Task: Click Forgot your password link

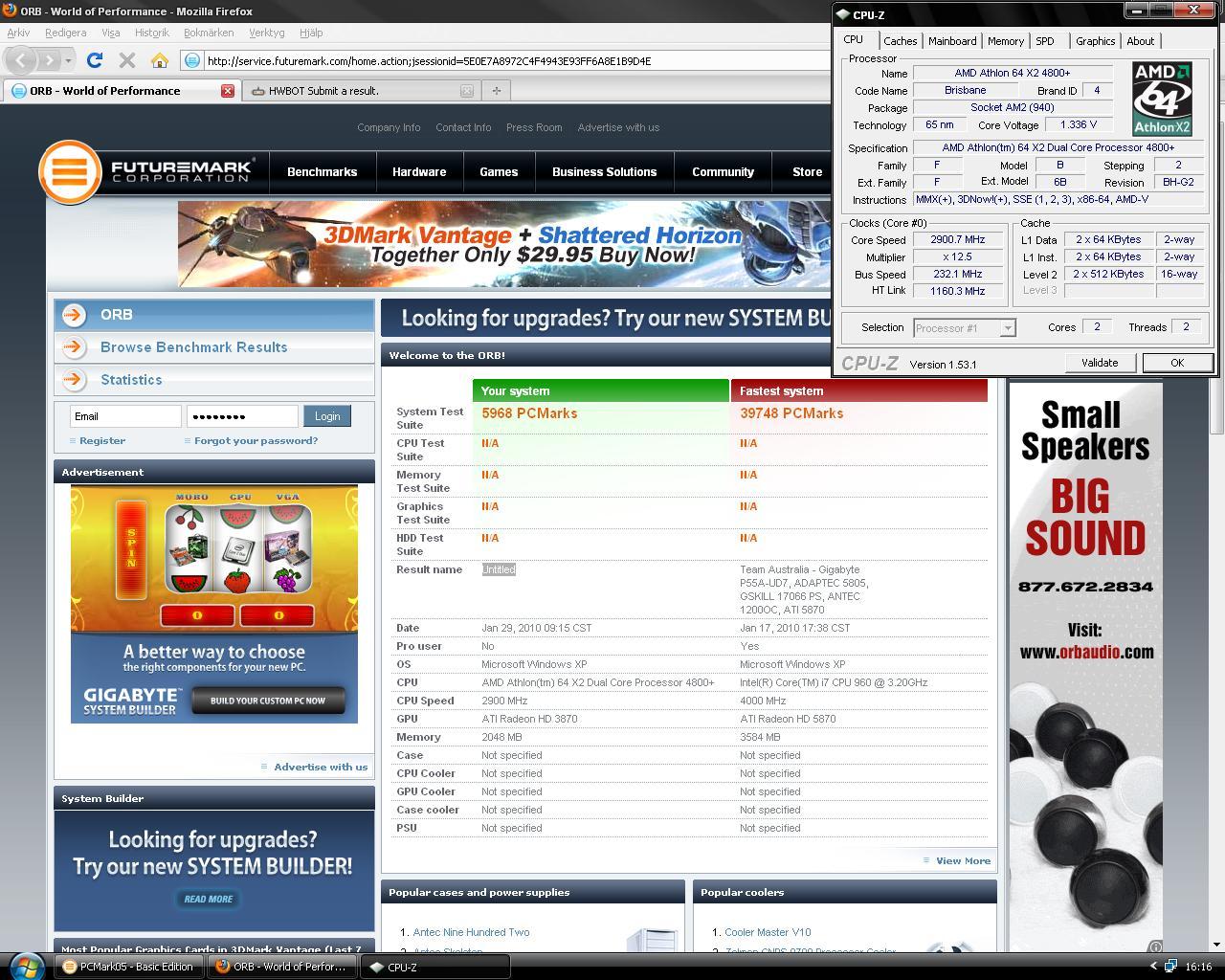Action: pos(256,441)
